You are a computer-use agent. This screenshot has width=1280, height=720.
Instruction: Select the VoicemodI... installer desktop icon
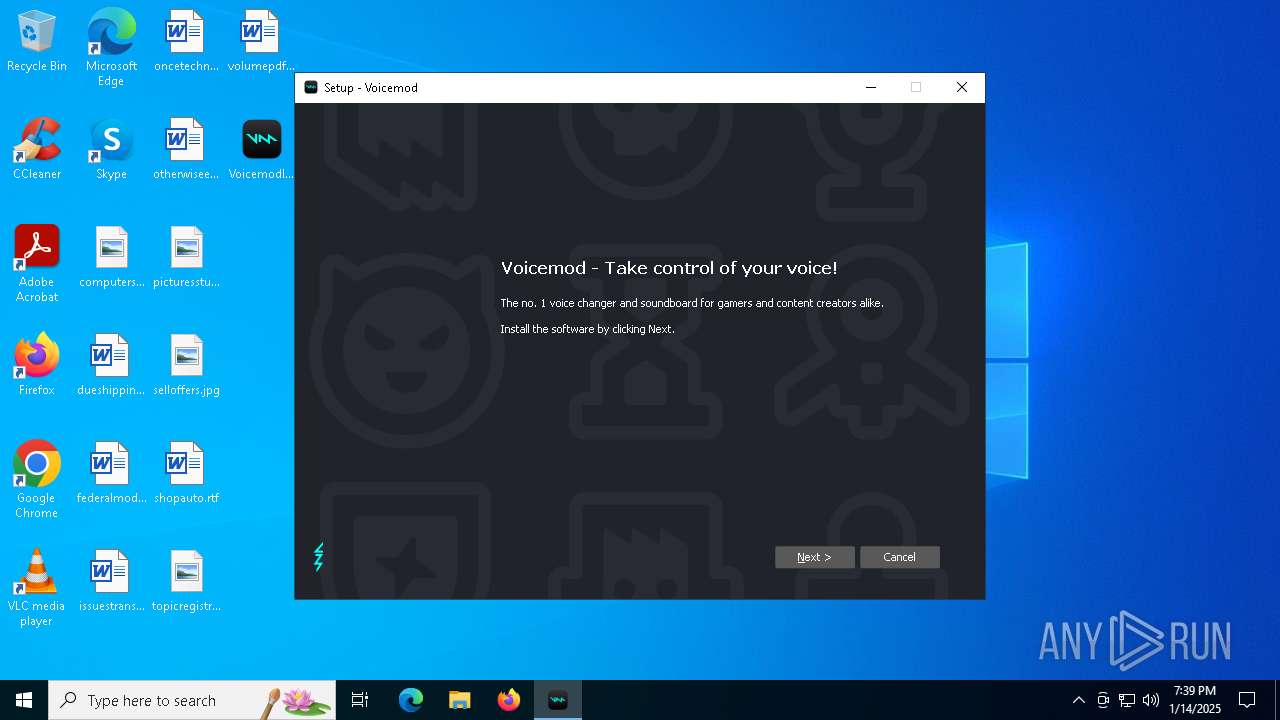pos(261,150)
